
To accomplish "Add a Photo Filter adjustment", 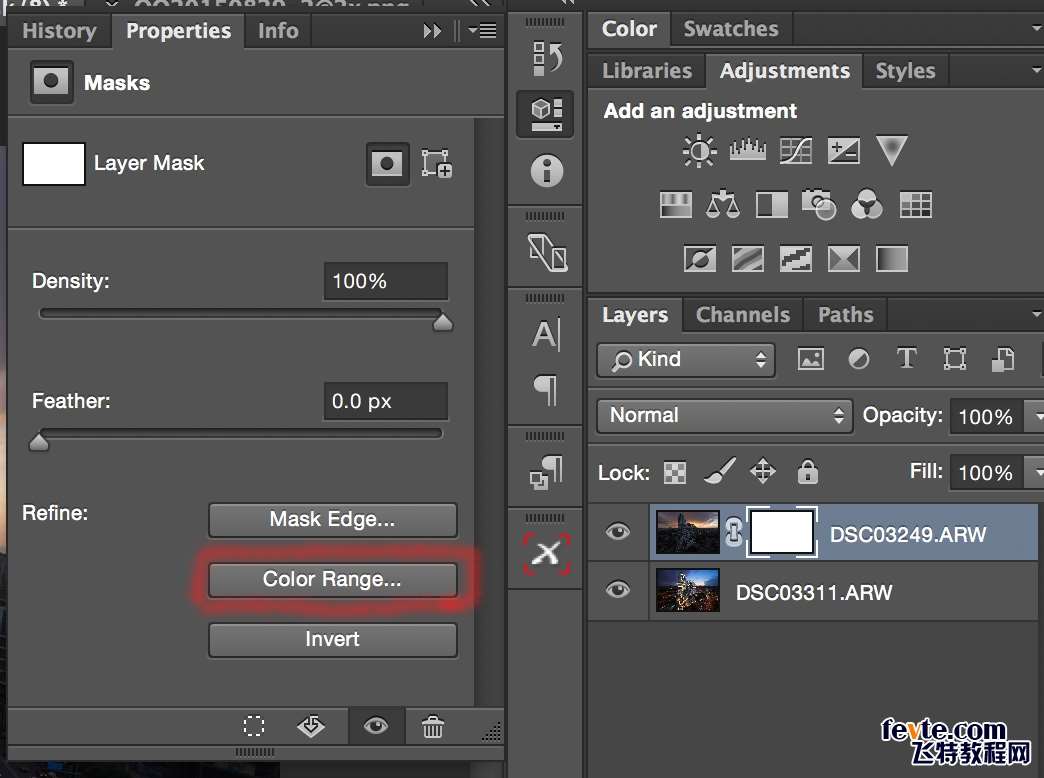I will (819, 205).
